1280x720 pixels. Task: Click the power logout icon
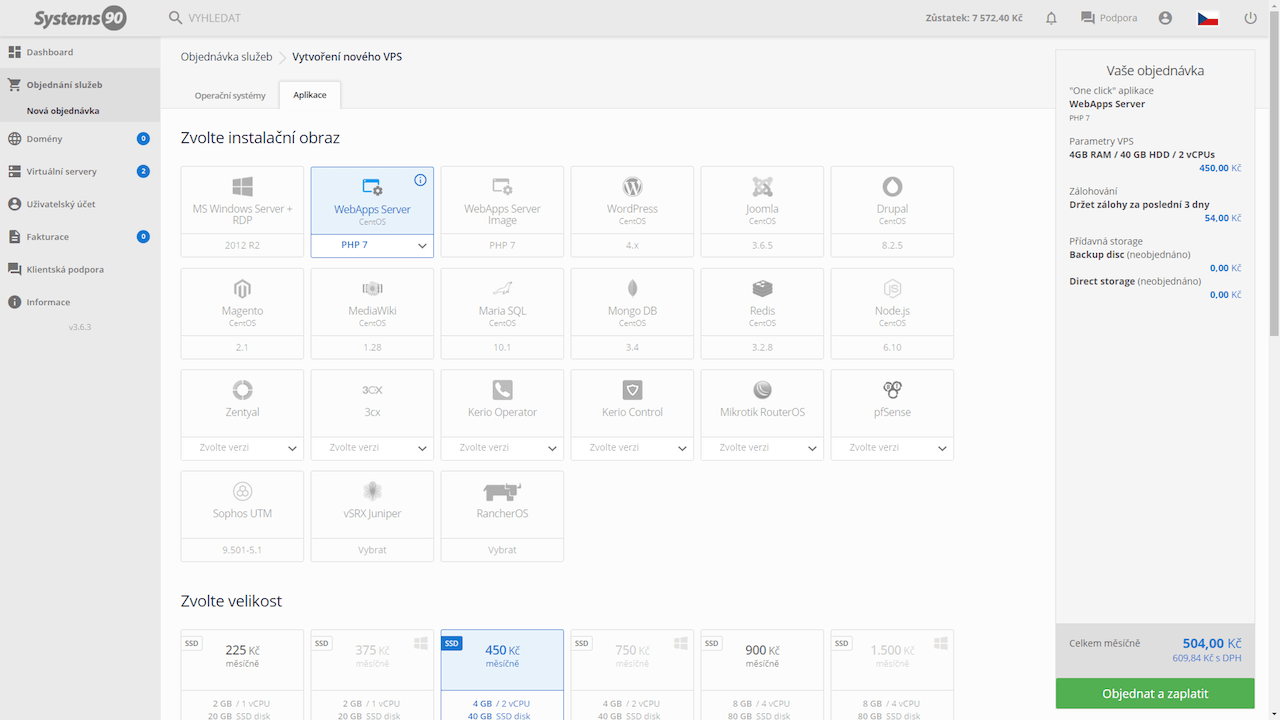point(1250,18)
